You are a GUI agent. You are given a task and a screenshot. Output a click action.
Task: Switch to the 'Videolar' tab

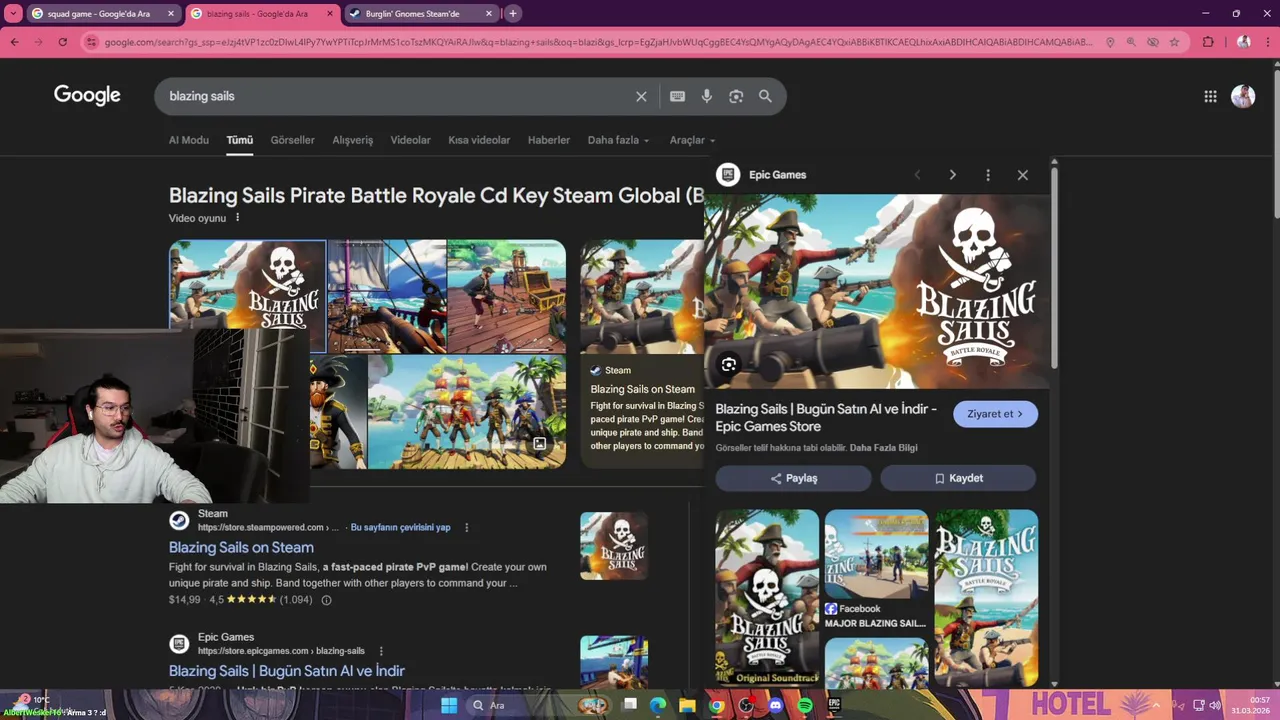click(x=410, y=140)
